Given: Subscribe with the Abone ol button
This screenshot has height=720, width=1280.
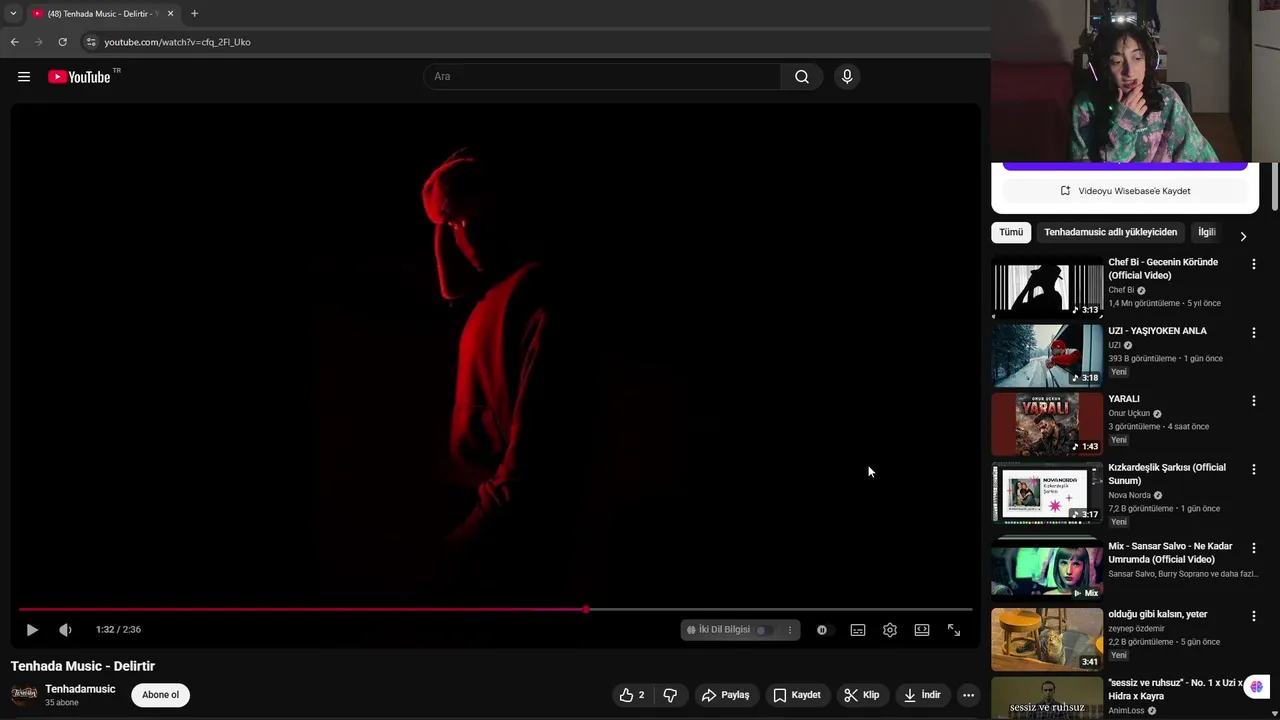Looking at the screenshot, I should [x=160, y=695].
